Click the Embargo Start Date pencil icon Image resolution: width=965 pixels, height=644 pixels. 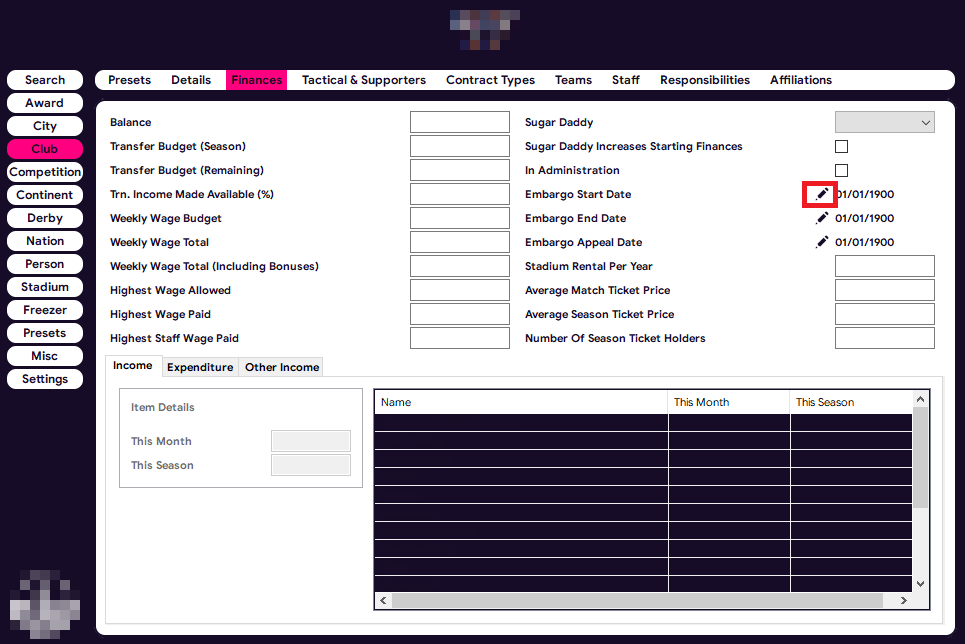(822, 194)
